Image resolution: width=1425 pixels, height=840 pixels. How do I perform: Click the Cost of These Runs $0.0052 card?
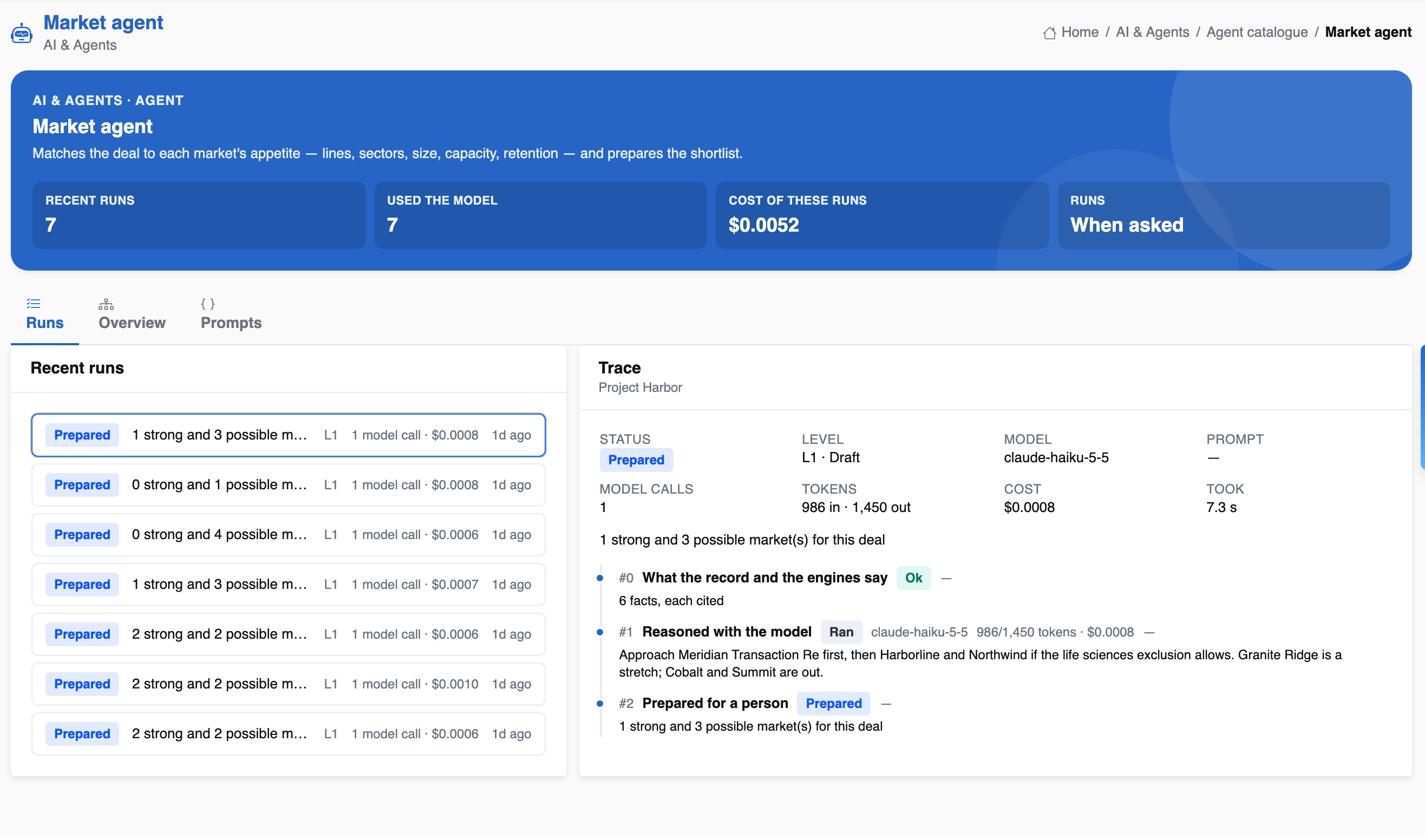(882, 215)
